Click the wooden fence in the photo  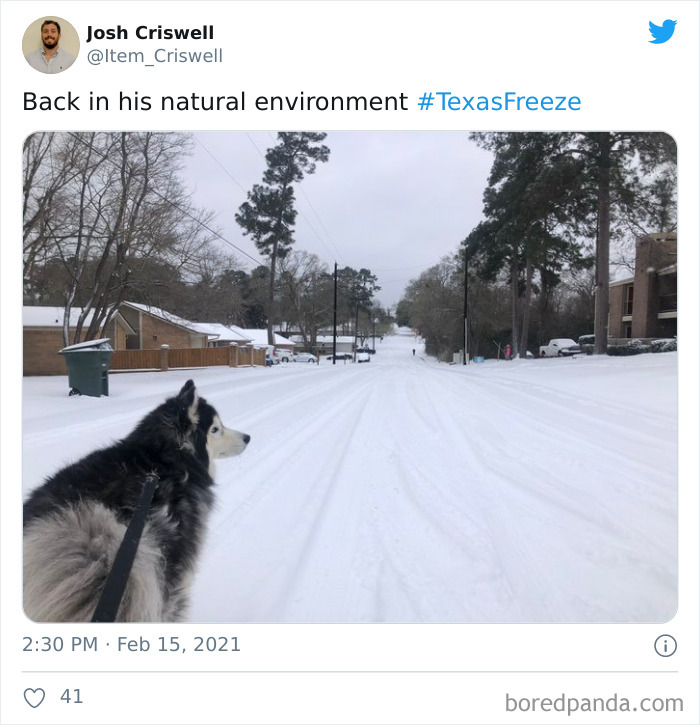tap(187, 358)
